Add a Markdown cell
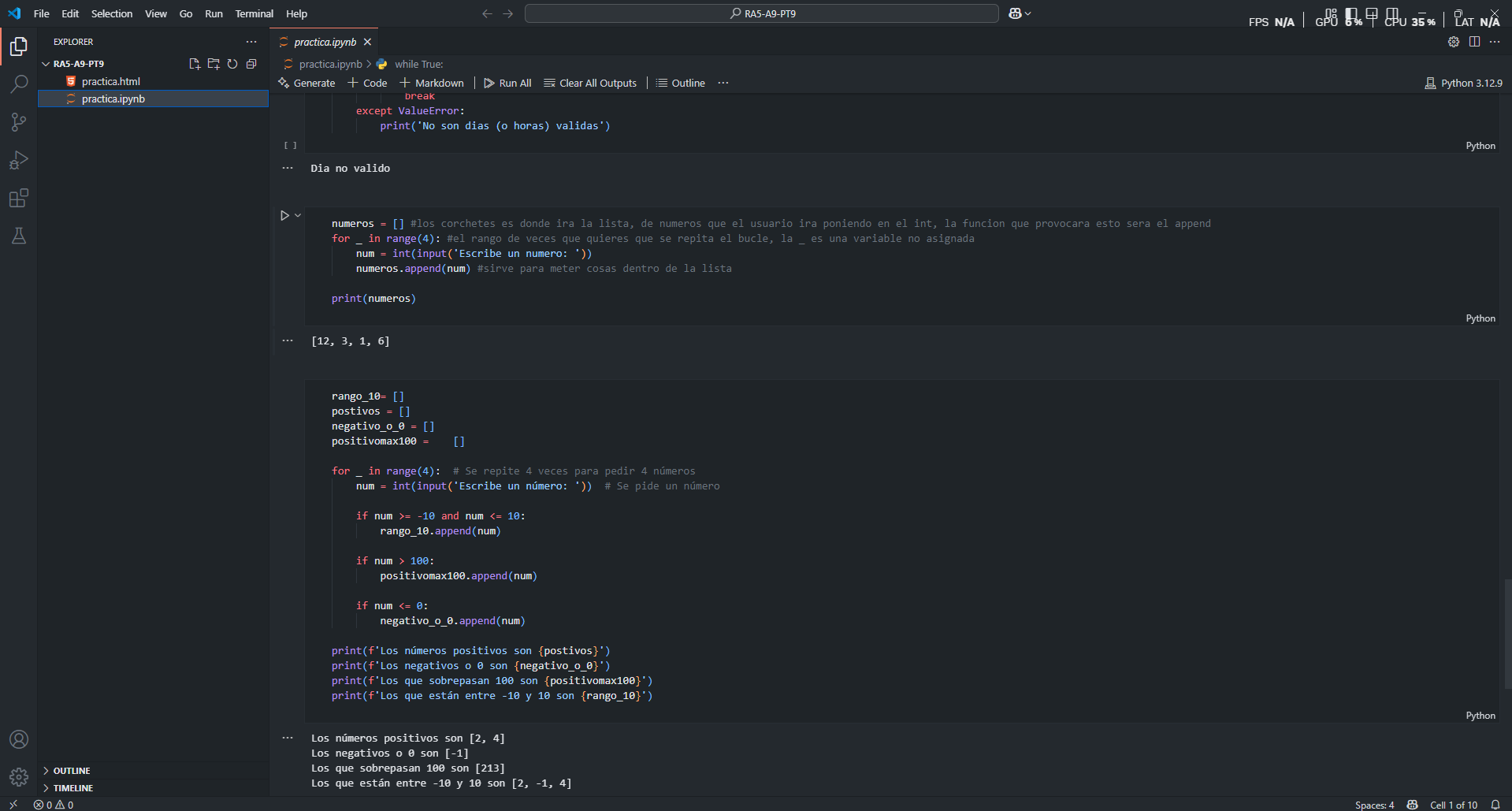The height and width of the screenshot is (811, 1512). pos(432,83)
